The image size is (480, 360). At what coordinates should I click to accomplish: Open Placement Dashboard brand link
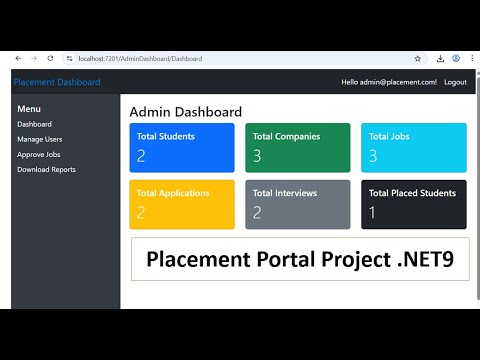tap(57, 82)
